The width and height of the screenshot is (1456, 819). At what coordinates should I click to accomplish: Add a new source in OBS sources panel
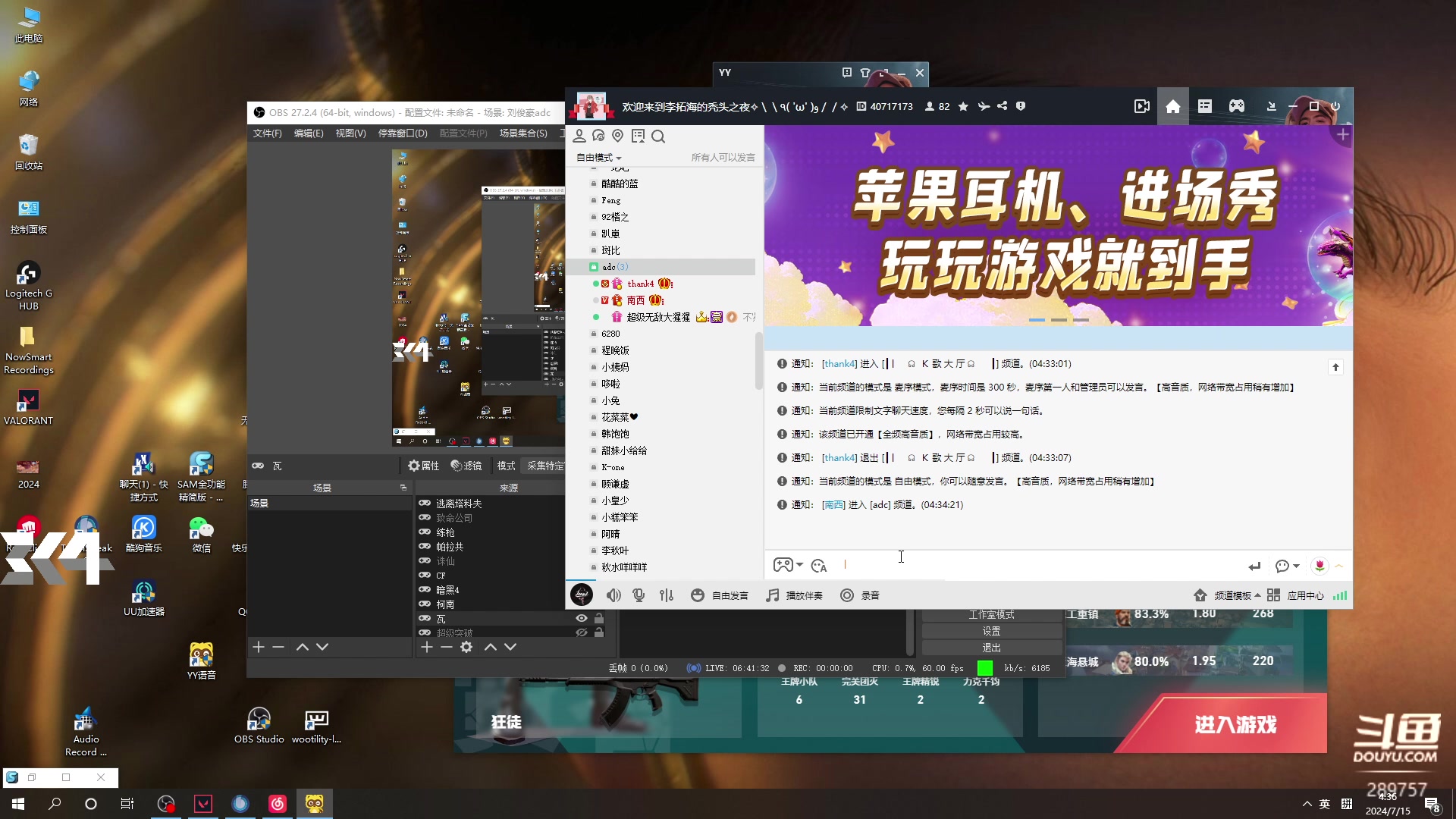tap(426, 647)
